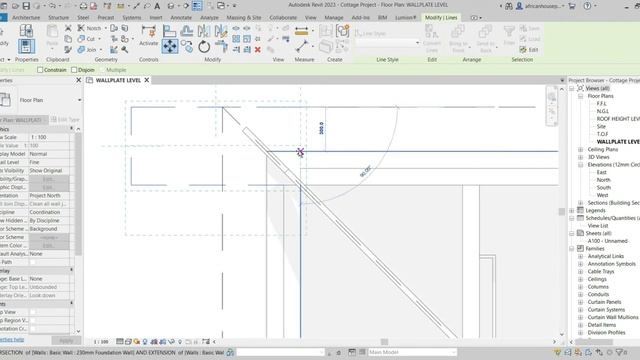Open the Properties help link
Image resolution: width=640 pixels, height=360 pixels.
point(11,340)
